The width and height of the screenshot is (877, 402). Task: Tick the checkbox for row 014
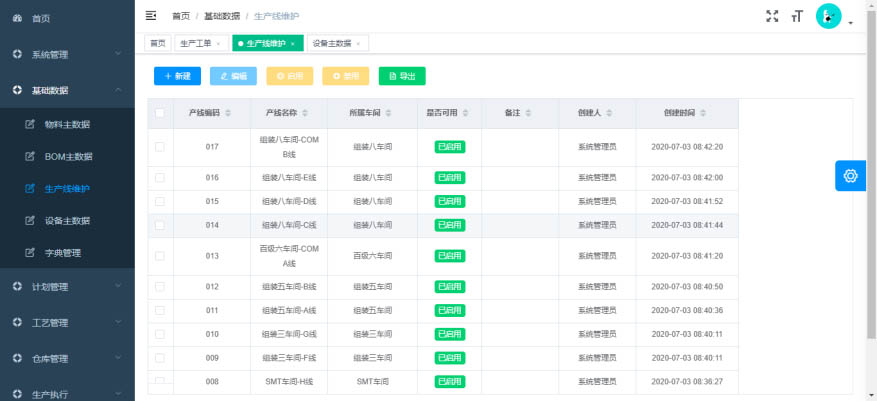tap(160, 226)
